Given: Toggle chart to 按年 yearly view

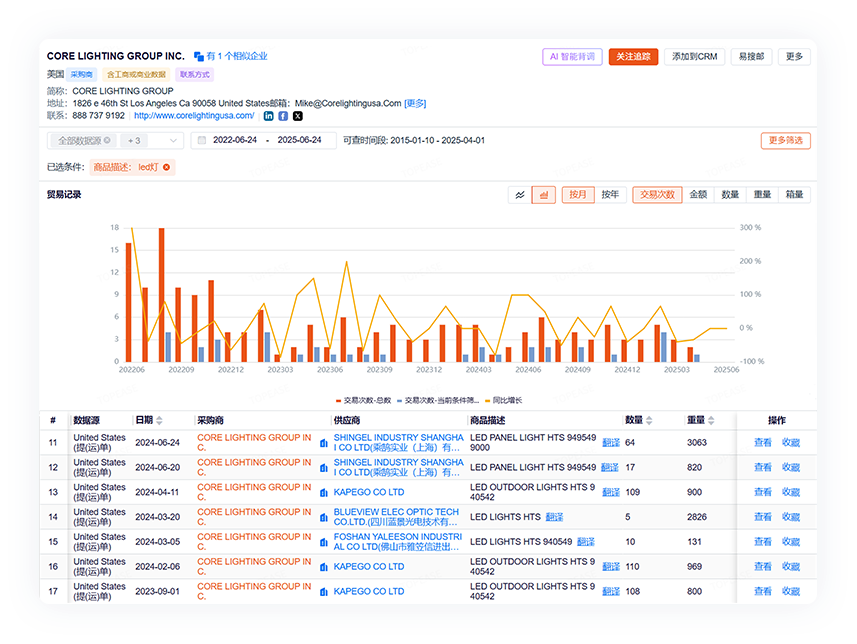Looking at the screenshot, I should (610, 195).
